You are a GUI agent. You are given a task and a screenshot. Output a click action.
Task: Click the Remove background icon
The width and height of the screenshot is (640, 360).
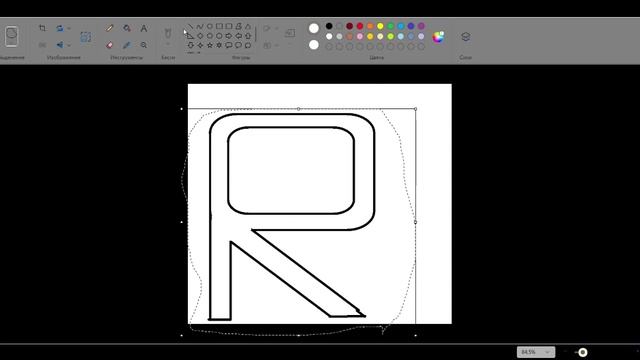coord(85,37)
